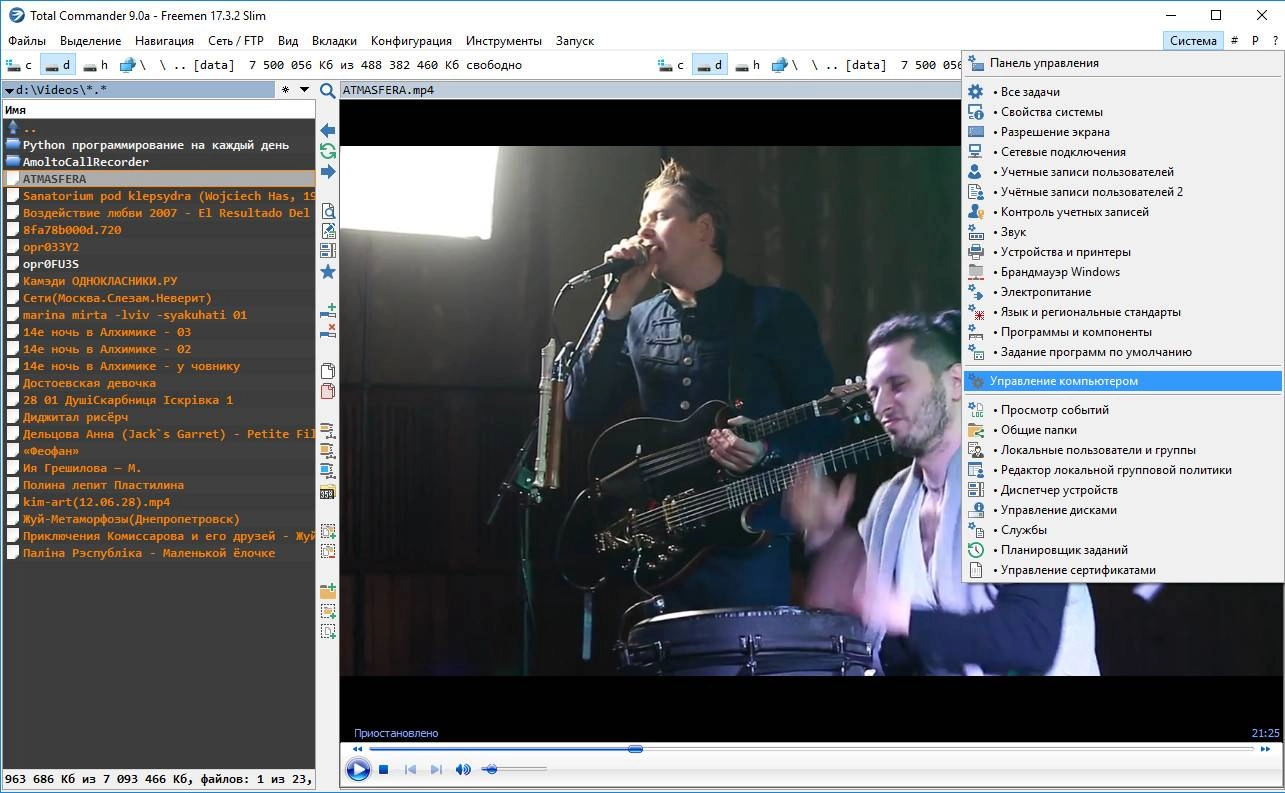Switch the right panel to drive h
The width and height of the screenshot is (1285, 793).
point(748,65)
